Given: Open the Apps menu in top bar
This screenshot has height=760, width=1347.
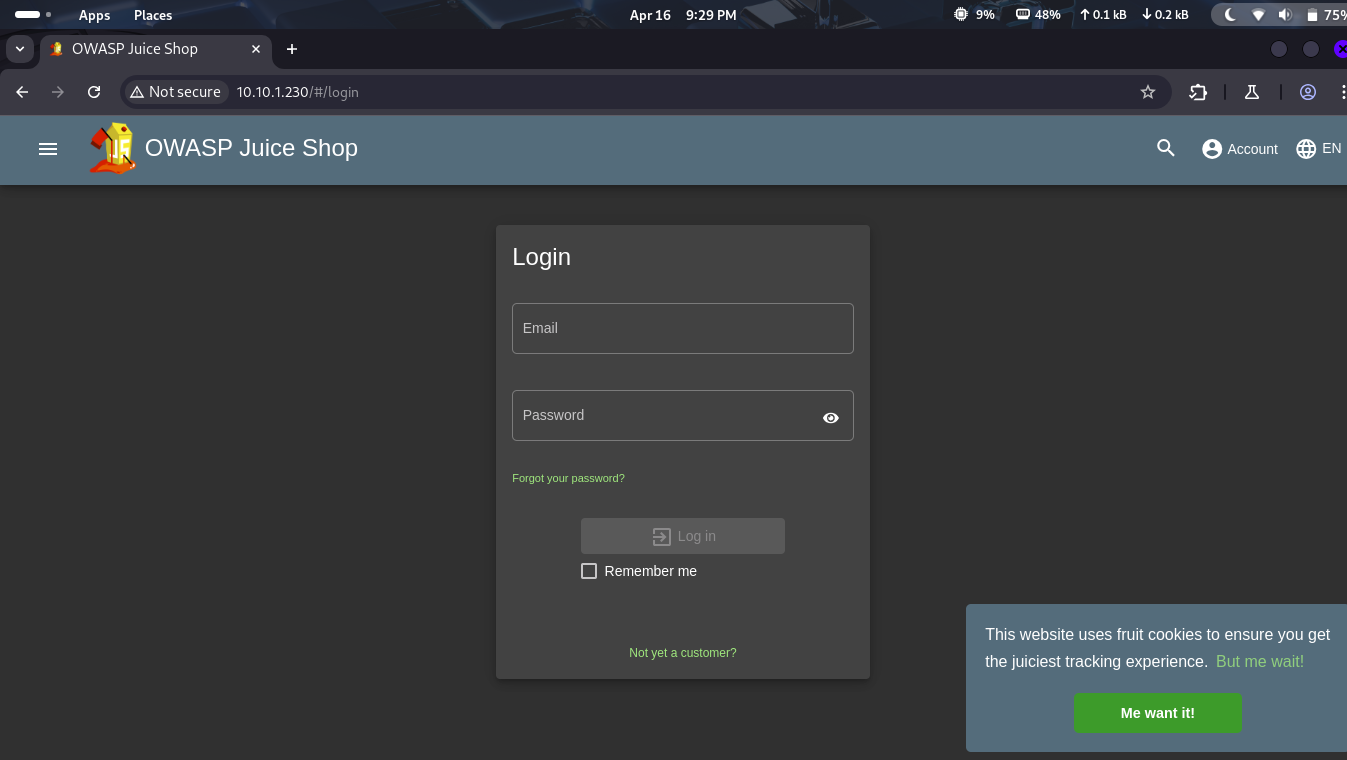Looking at the screenshot, I should click(94, 15).
